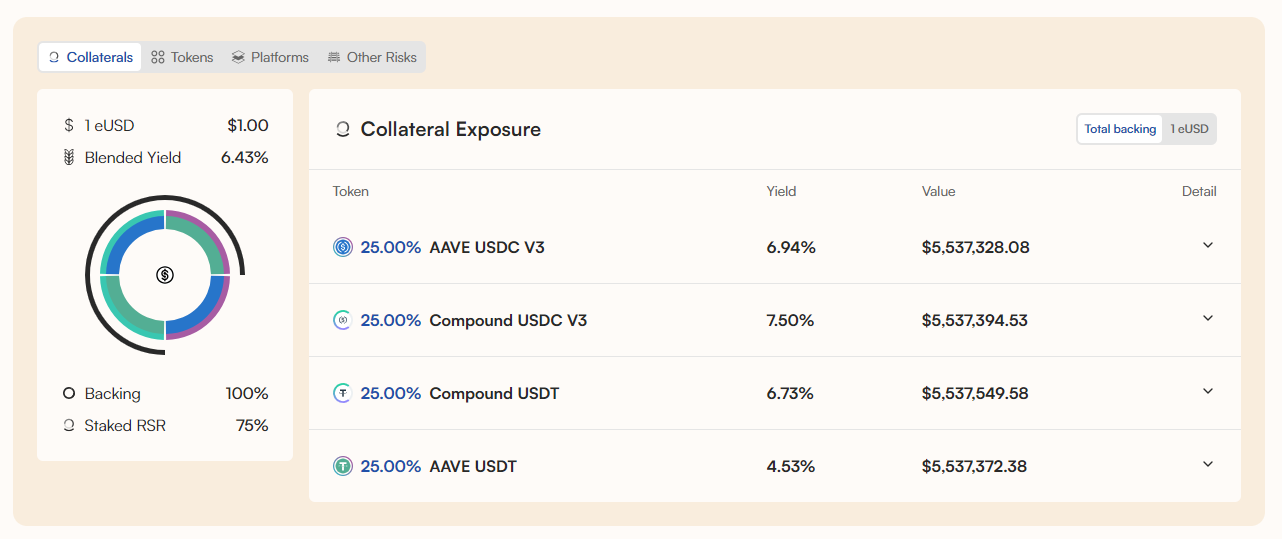Switch view to Total backing
This screenshot has width=1282, height=539.
1120,129
